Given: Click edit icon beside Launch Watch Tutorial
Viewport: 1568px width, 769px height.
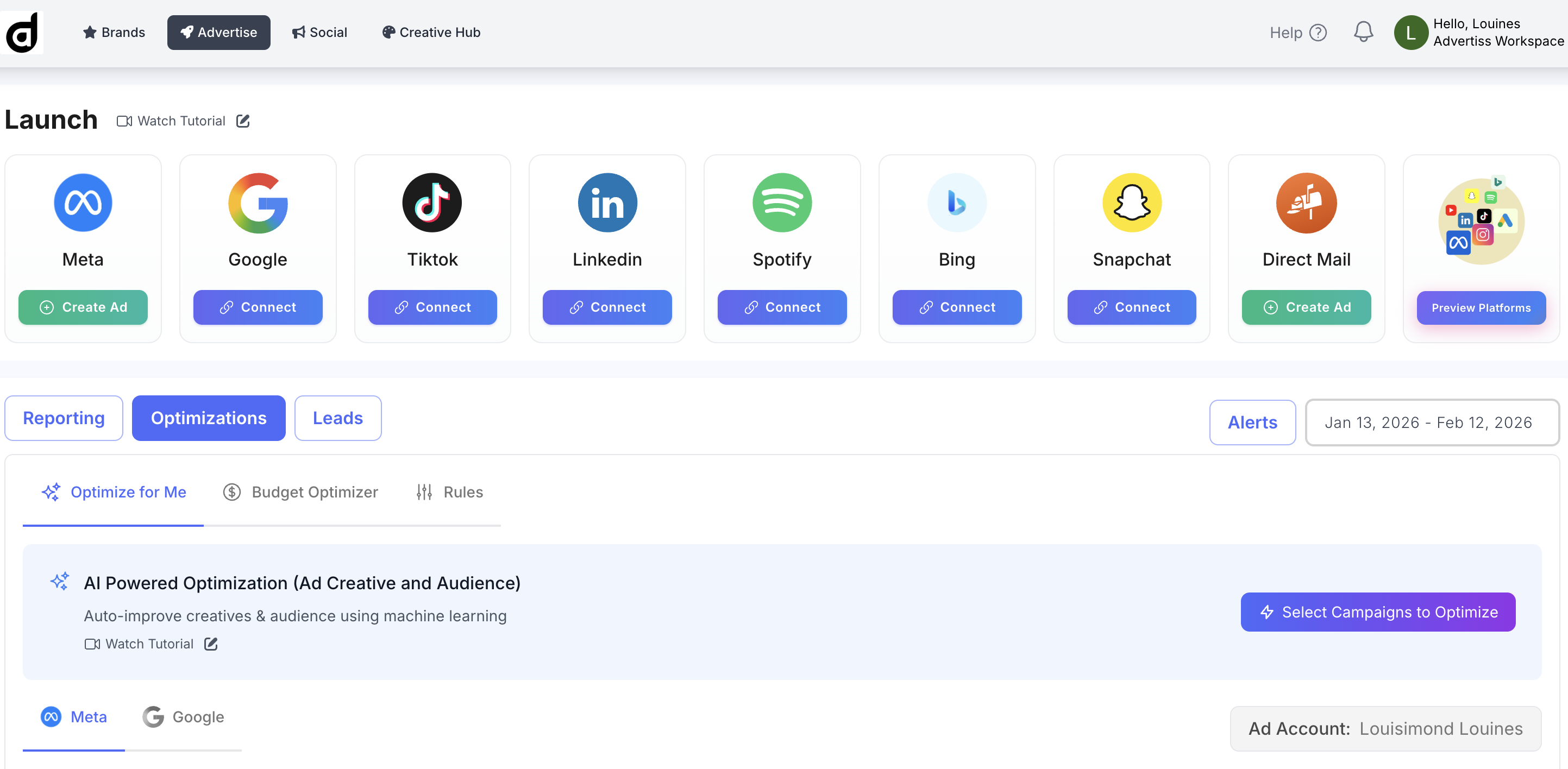Looking at the screenshot, I should [x=243, y=121].
